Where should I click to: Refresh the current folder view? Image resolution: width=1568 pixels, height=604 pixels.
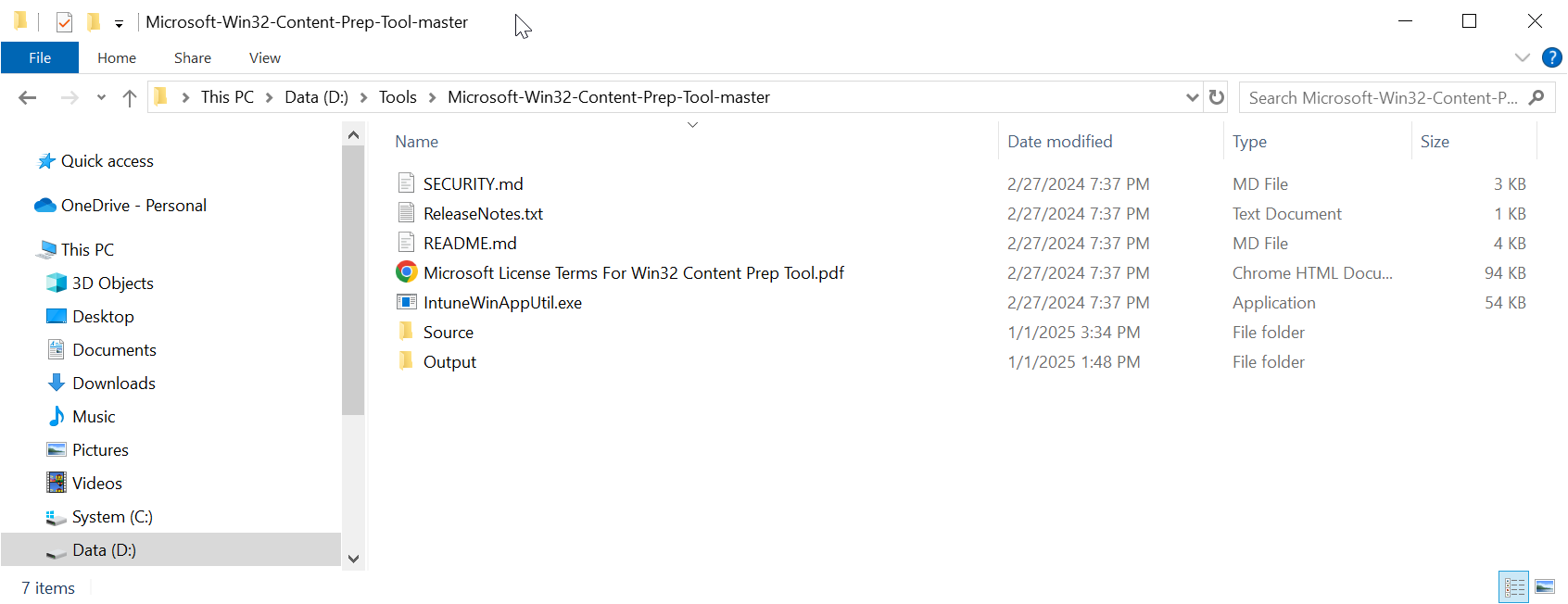point(1217,97)
